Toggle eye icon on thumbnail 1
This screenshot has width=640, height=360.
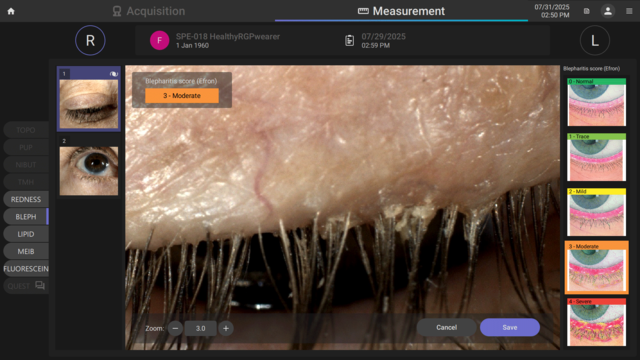point(113,74)
